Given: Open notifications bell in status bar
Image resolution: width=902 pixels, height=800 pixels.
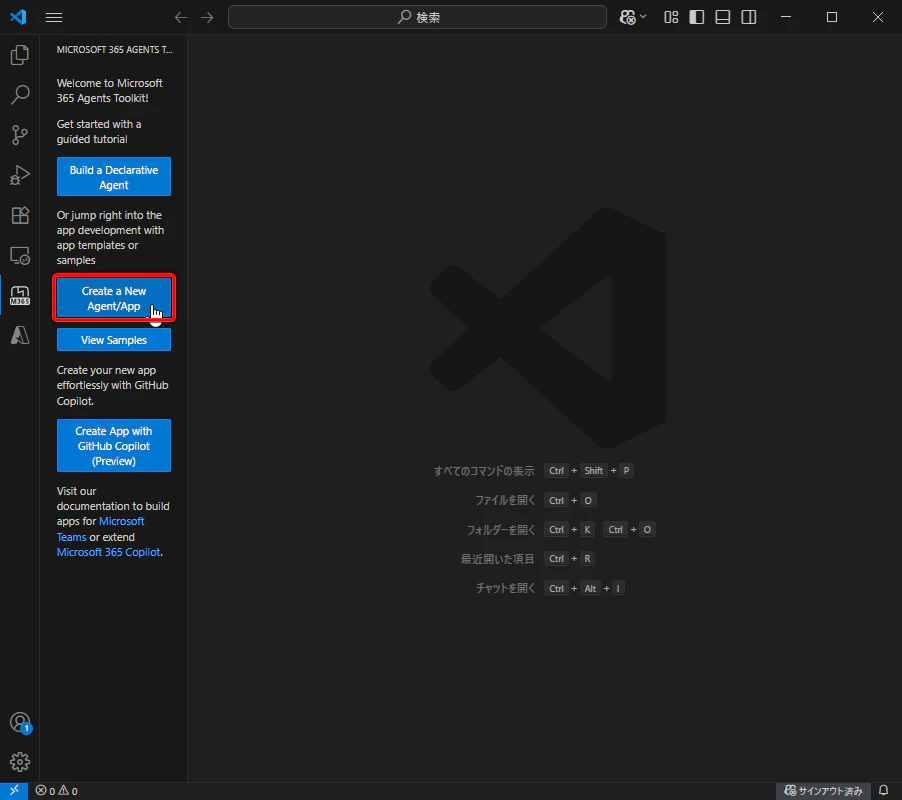Looking at the screenshot, I should click(884, 791).
